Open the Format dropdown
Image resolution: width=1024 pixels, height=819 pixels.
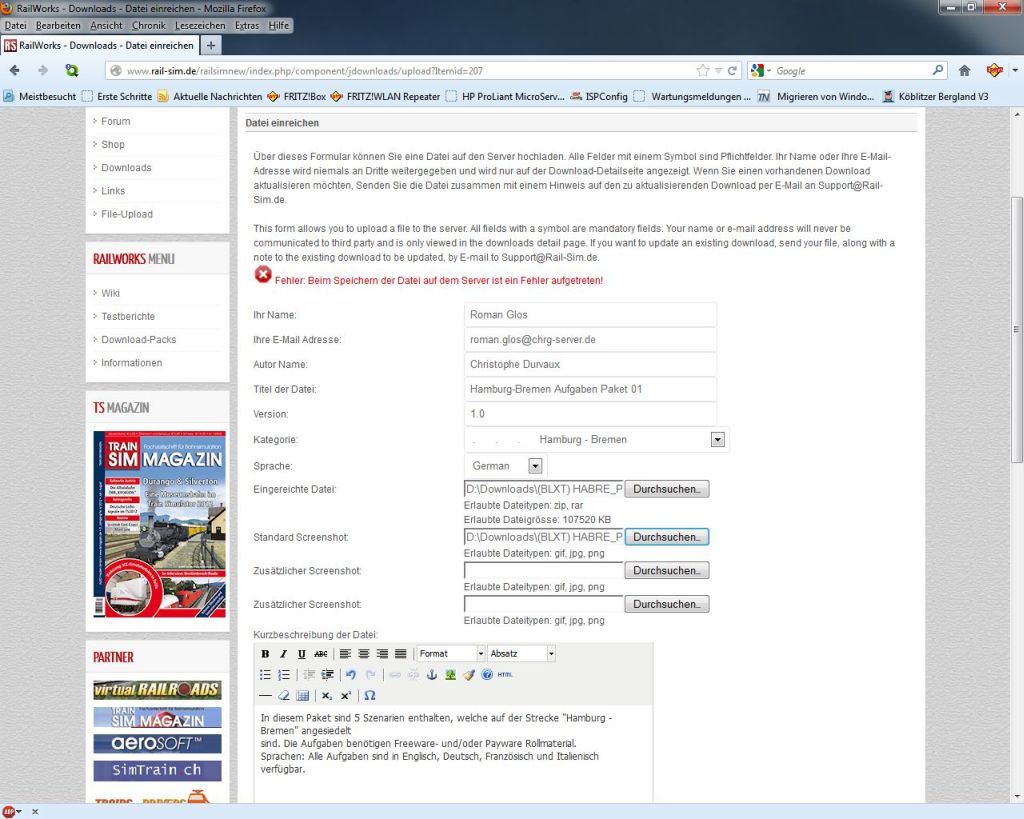[451, 654]
